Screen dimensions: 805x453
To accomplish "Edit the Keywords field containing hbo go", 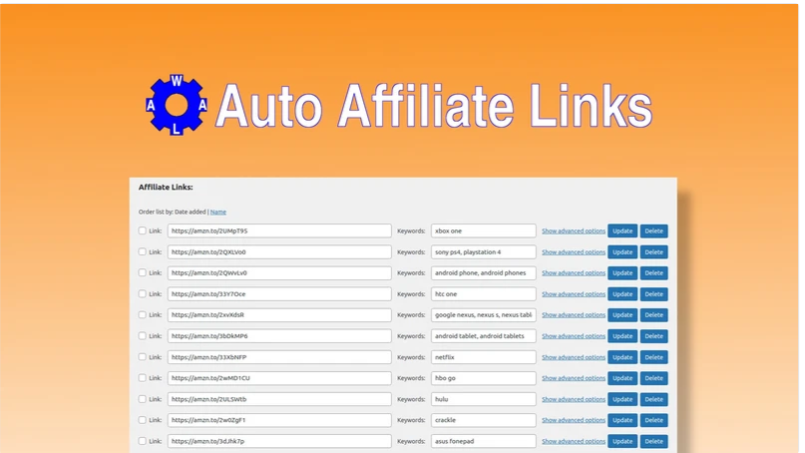I will click(484, 378).
